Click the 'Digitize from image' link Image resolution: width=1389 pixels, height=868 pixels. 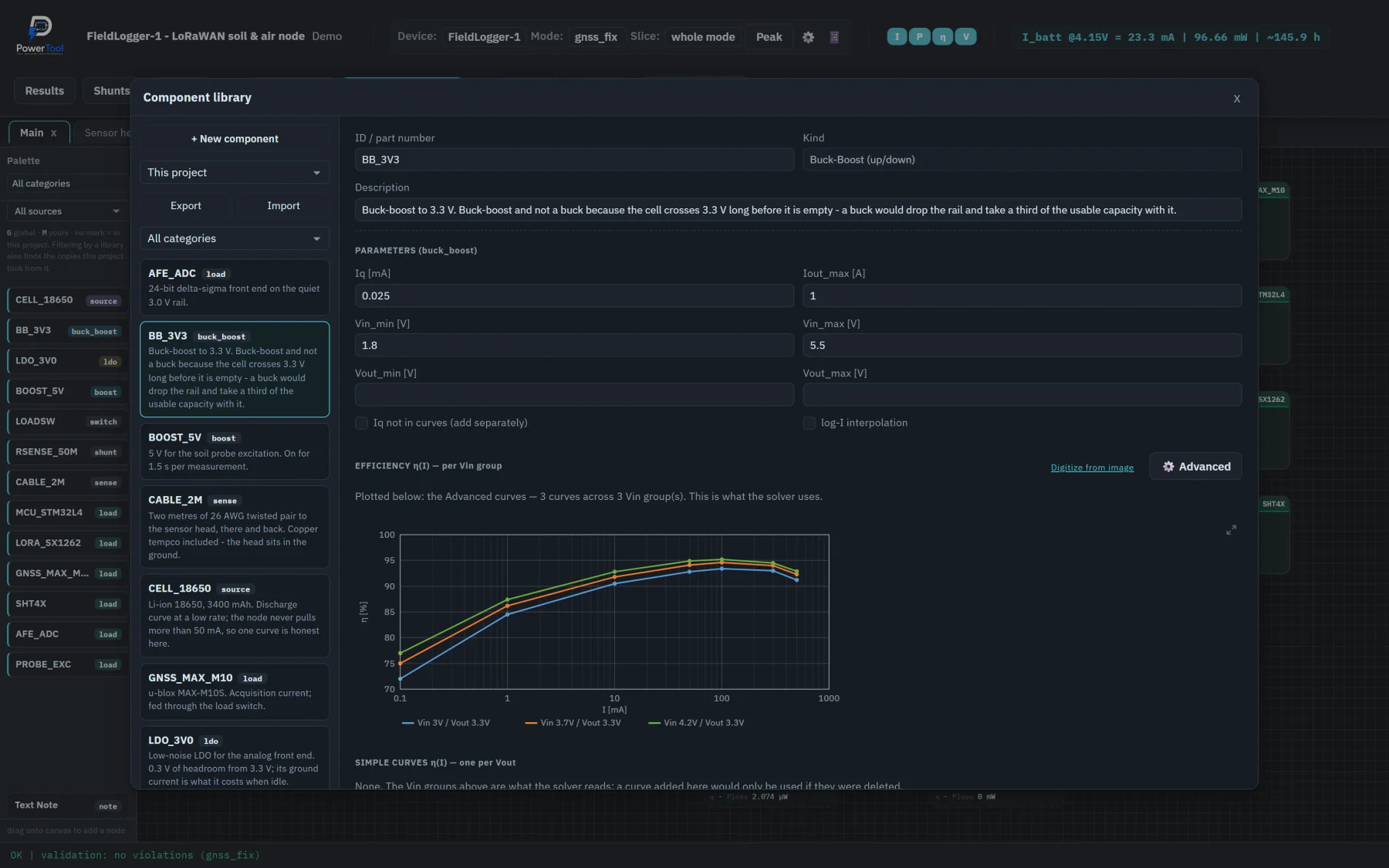pos(1092,468)
